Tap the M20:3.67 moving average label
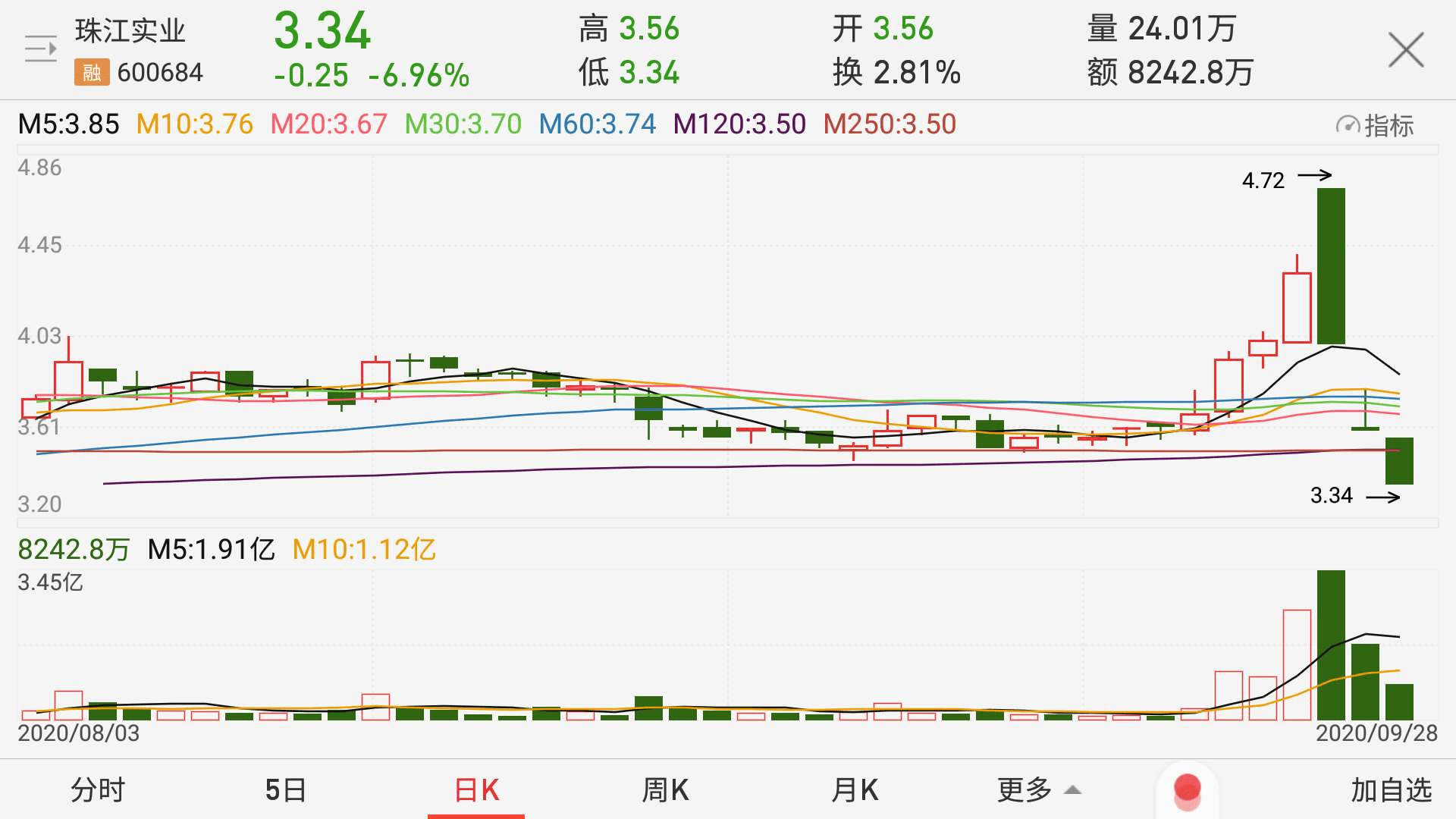This screenshot has height=819, width=1456. pyautogui.click(x=329, y=124)
